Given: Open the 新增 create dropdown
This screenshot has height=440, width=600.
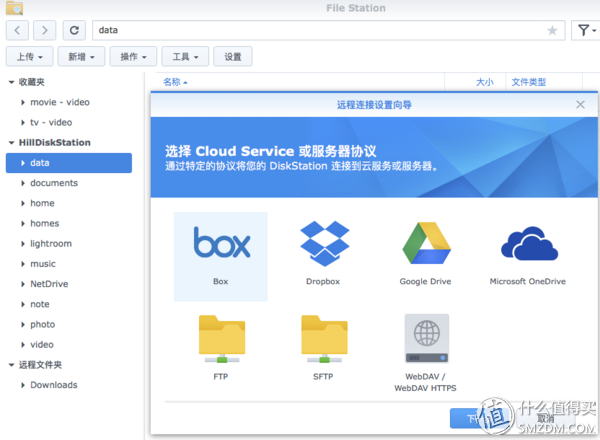Looking at the screenshot, I should pyautogui.click(x=81, y=57).
